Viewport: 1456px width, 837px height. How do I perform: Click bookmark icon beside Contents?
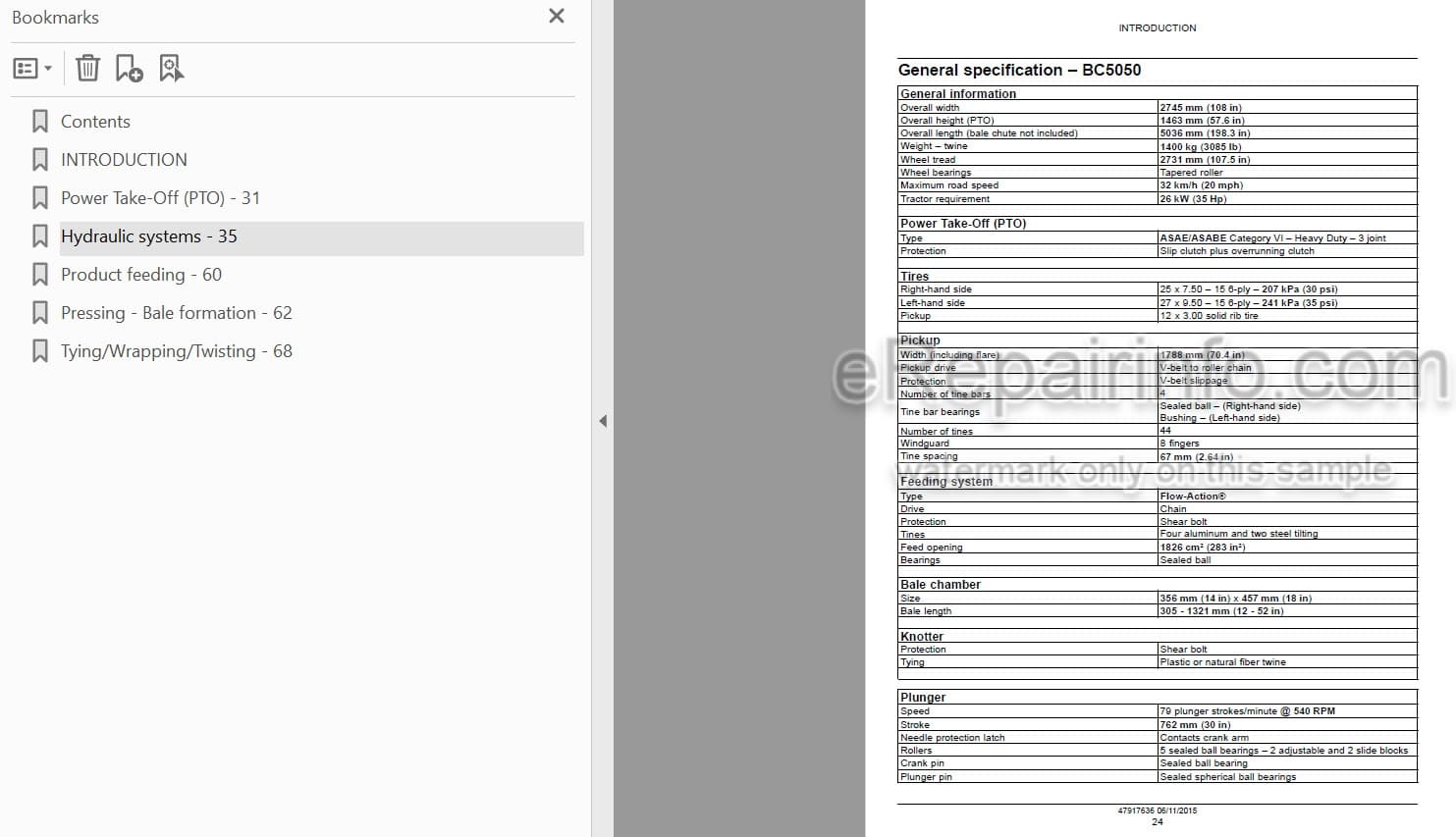click(40, 122)
